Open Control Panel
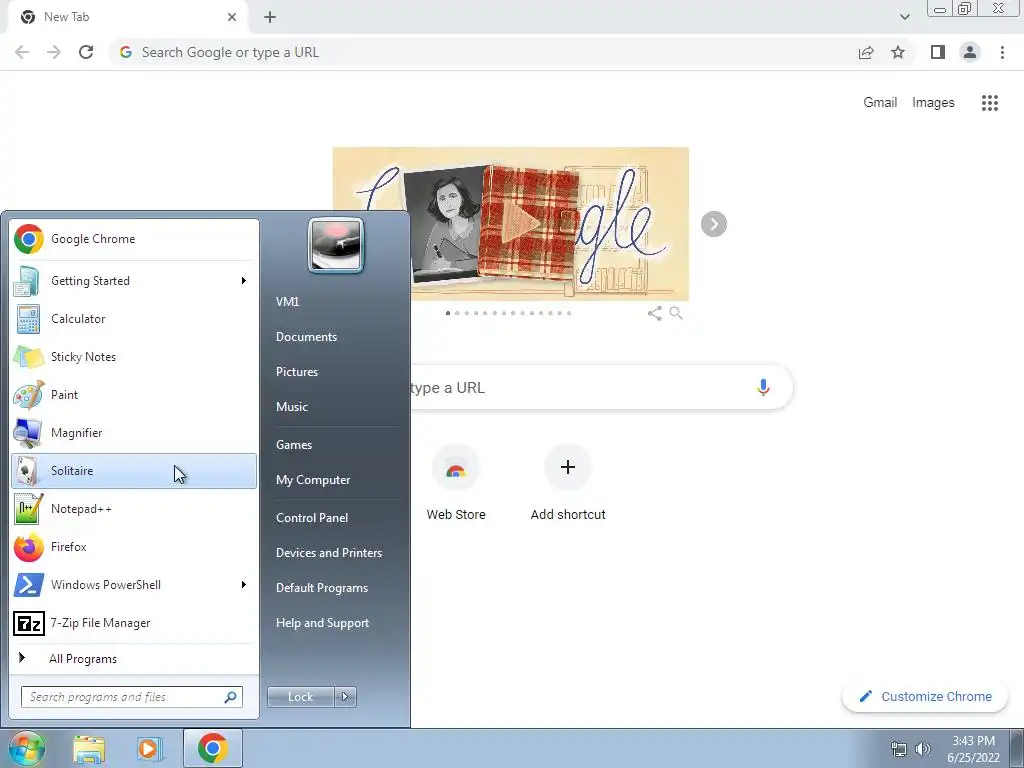 pos(312,518)
